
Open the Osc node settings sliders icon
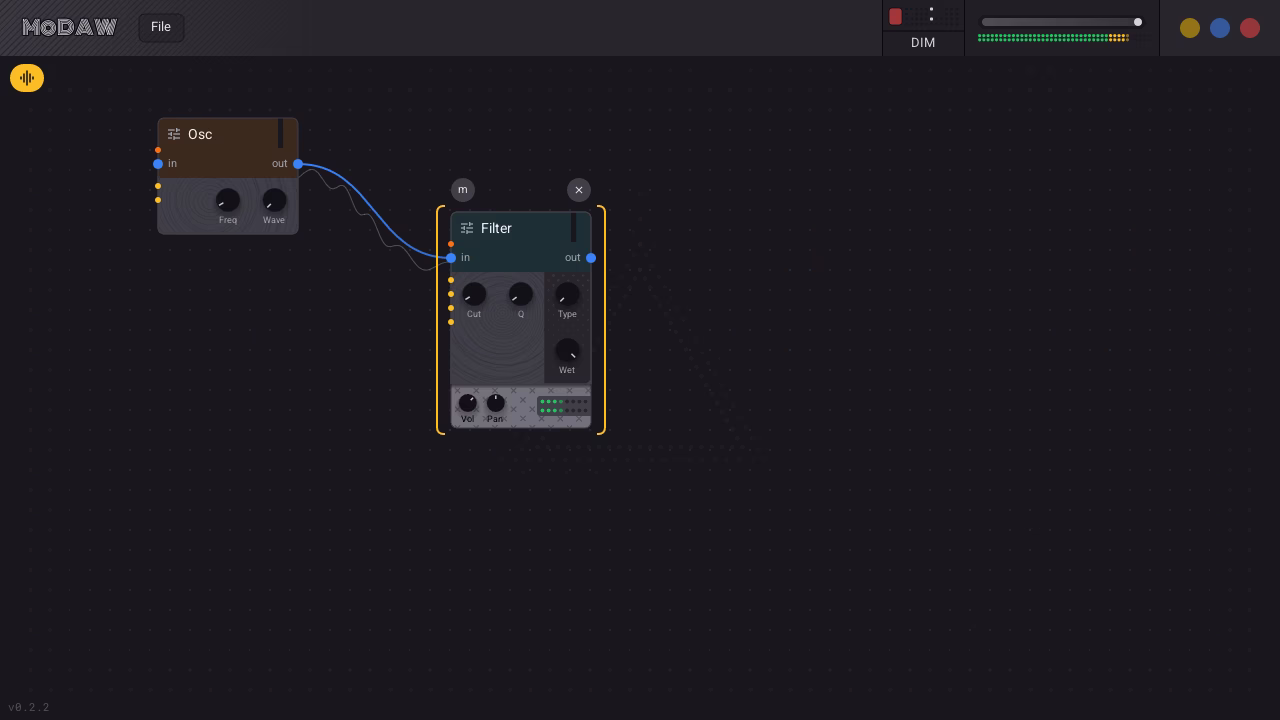(174, 134)
